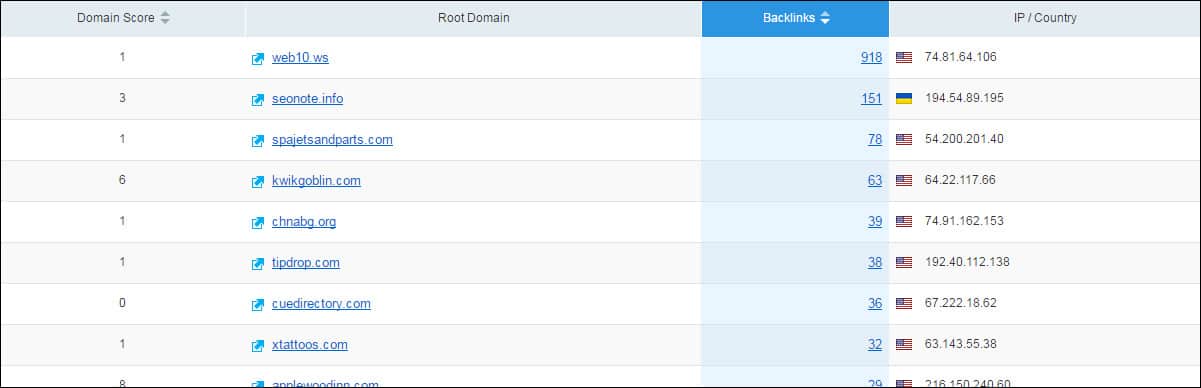1201x388 pixels.
Task: Select the Root Domain column header
Action: point(473,18)
